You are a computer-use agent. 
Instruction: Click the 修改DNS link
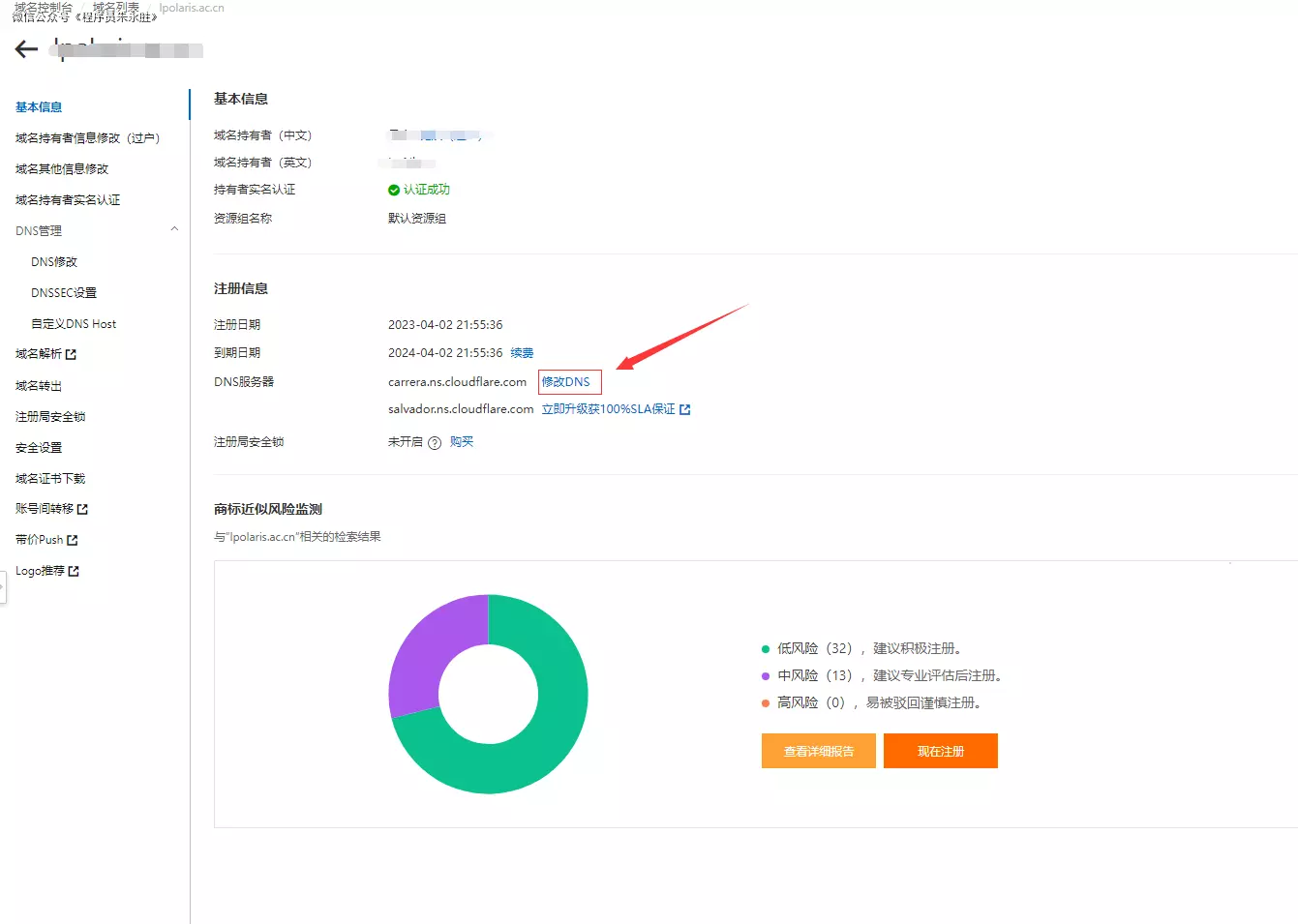[566, 382]
